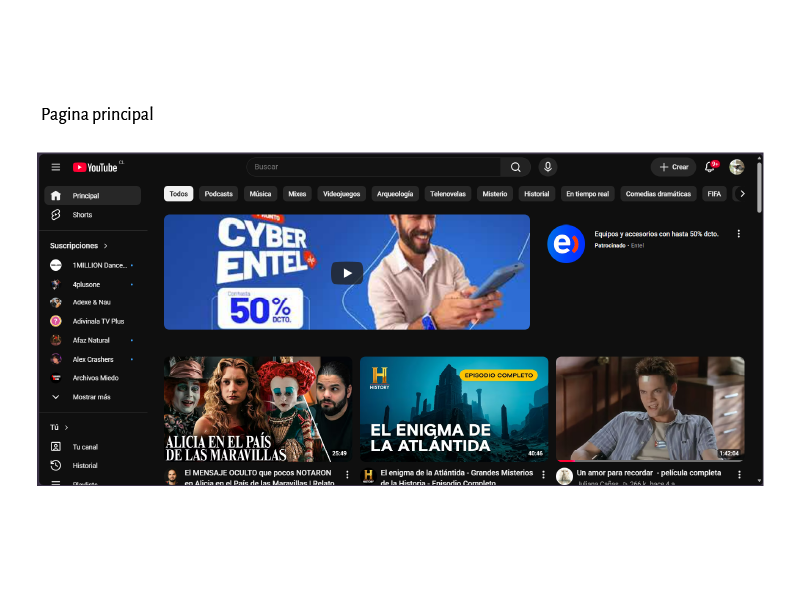The width and height of the screenshot is (800, 600).
Task: Open ad title Equipos y accesorios
Action: click(x=656, y=234)
